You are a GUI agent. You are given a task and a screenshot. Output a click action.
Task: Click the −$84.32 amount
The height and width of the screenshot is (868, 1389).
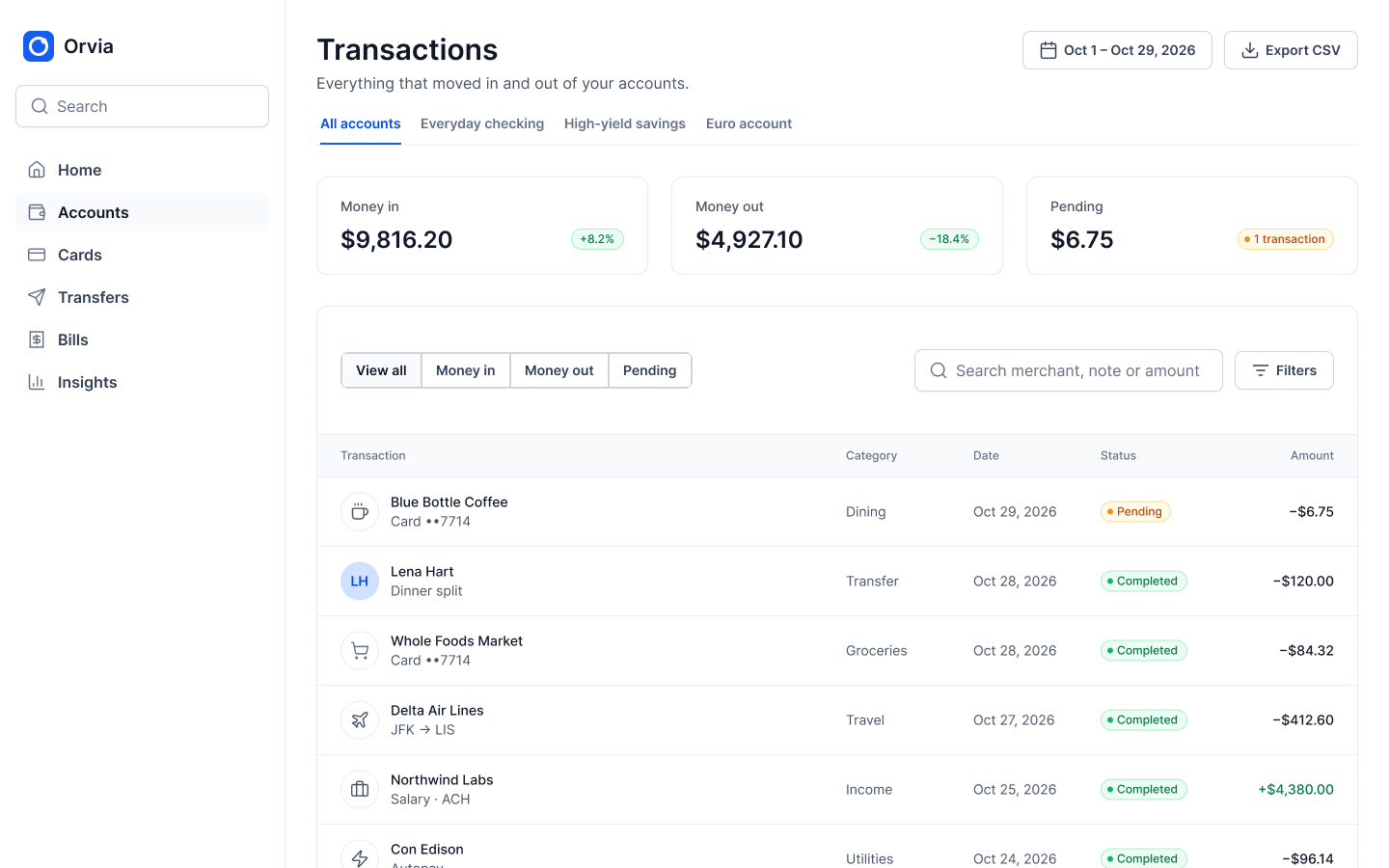(1306, 651)
